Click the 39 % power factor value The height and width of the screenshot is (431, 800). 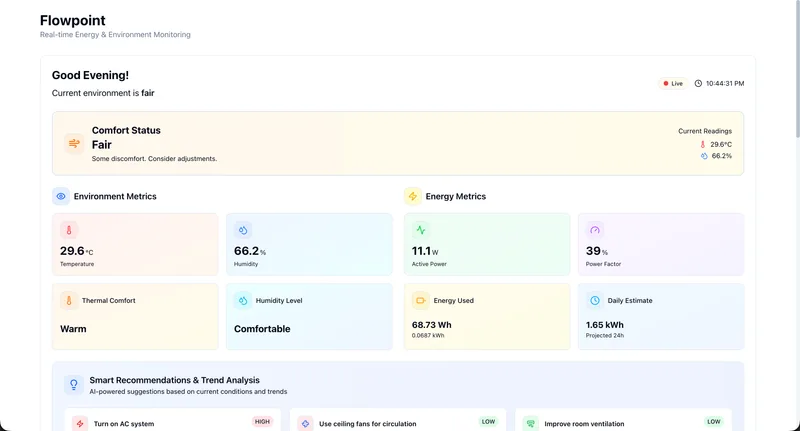[597, 251]
